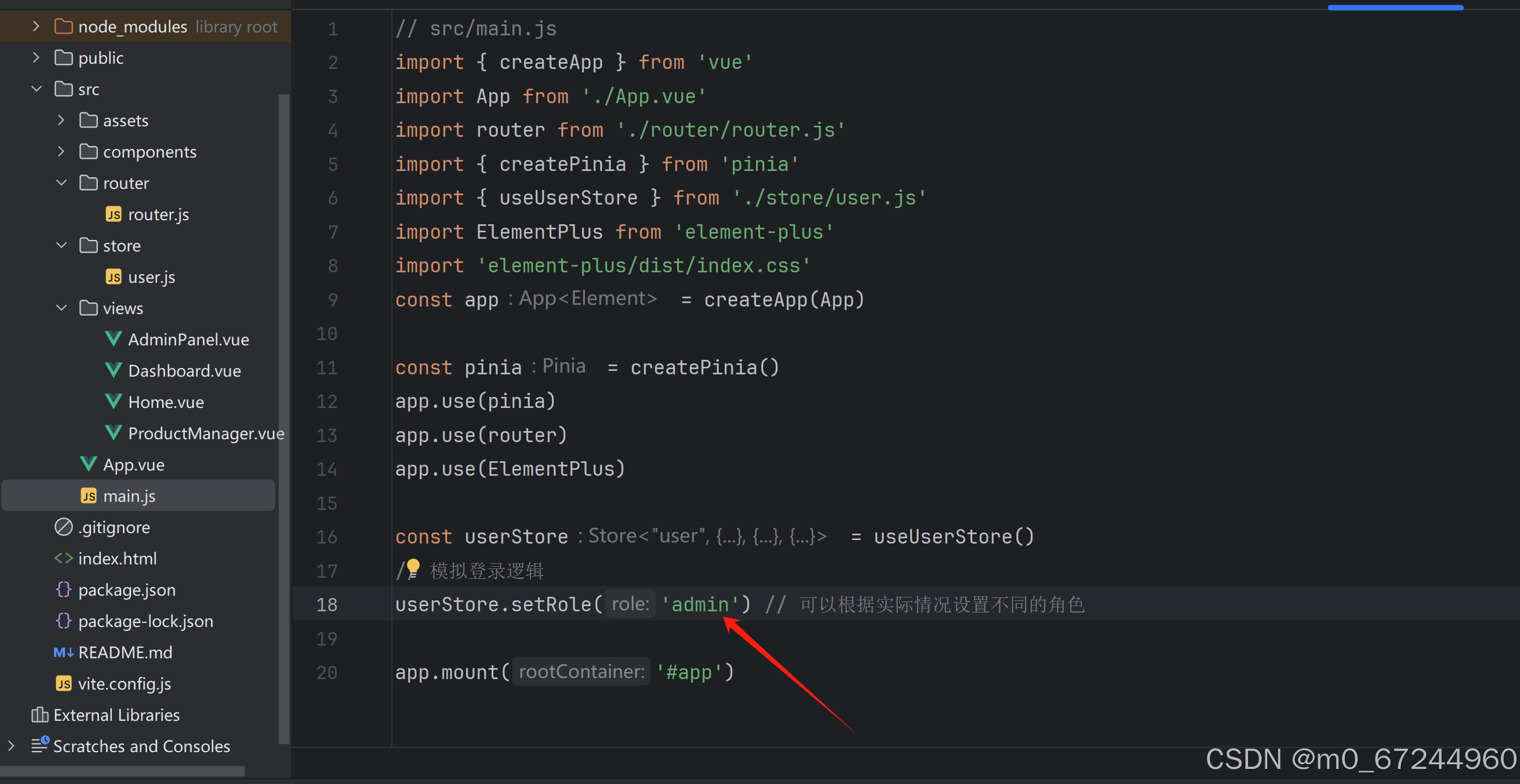Click the External Libraries icon
Viewport: 1520px width, 784px height.
tap(39, 714)
